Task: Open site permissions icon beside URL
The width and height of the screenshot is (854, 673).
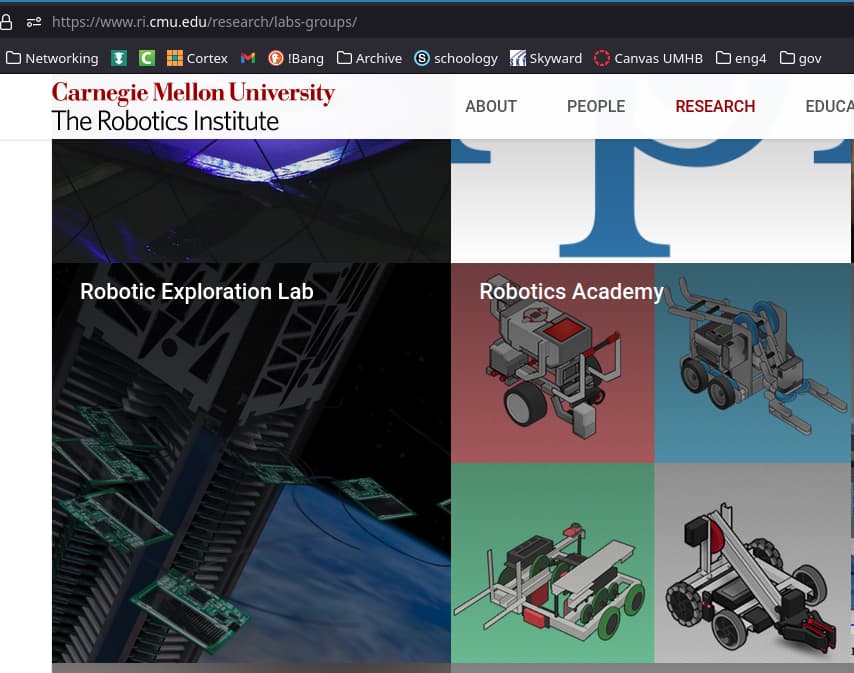Action: [33, 22]
